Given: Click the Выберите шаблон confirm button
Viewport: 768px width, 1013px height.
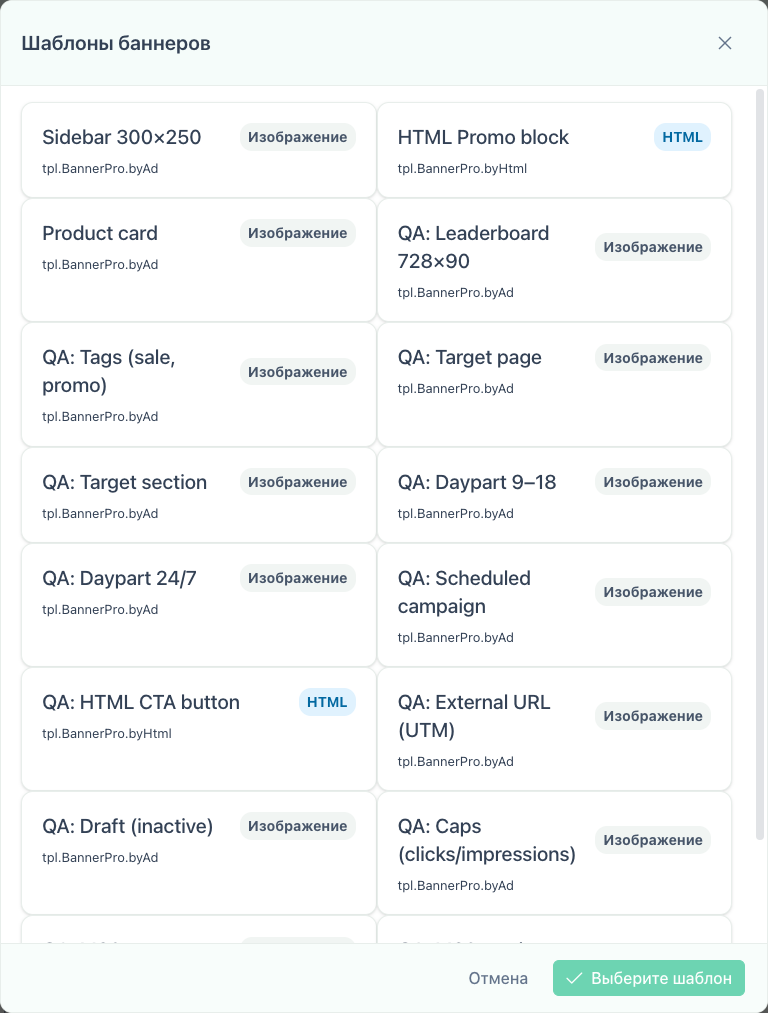Looking at the screenshot, I should point(649,978).
